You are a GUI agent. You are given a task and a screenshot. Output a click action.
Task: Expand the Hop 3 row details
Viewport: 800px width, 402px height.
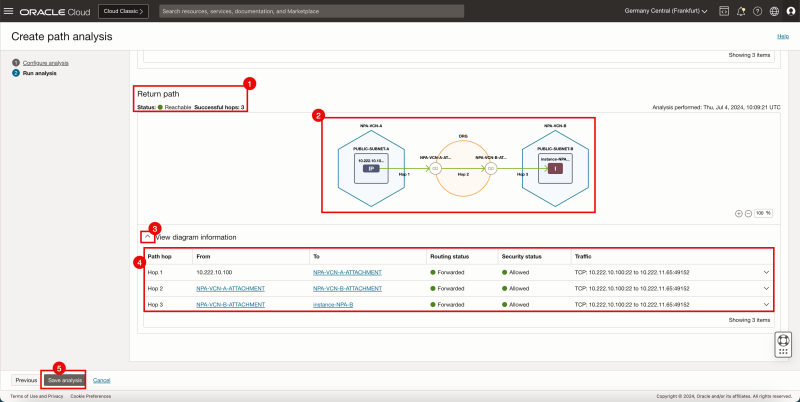(766, 304)
